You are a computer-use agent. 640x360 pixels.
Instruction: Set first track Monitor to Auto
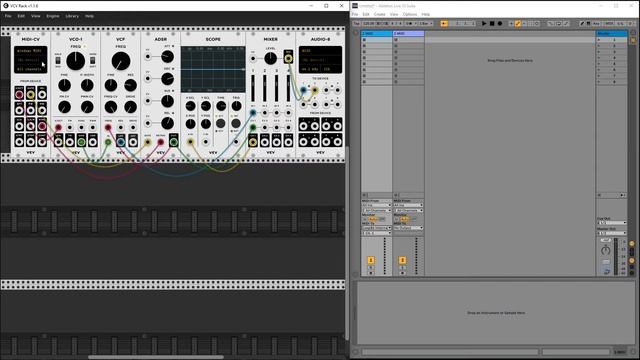373,219
